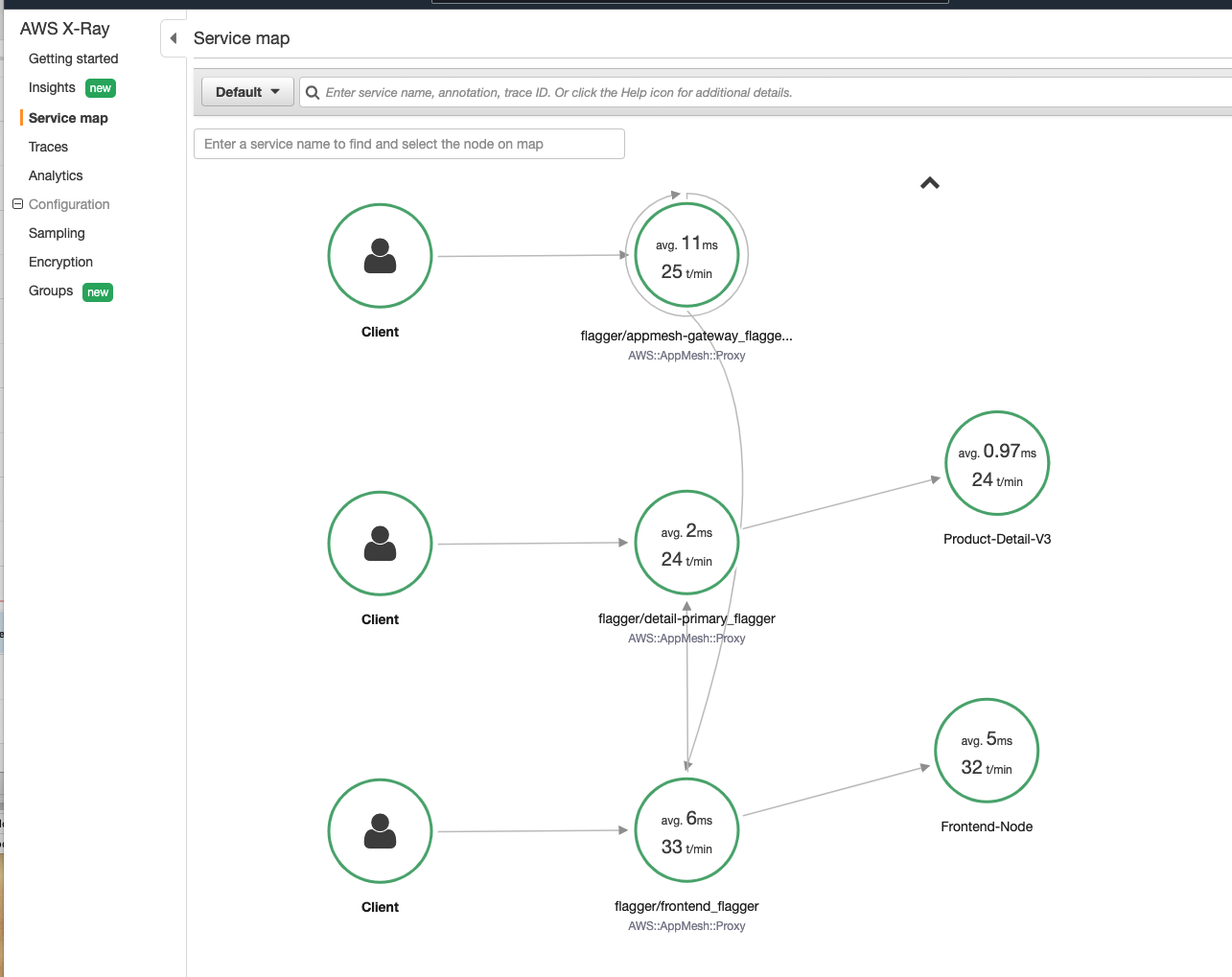The height and width of the screenshot is (977, 1232).
Task: Select the appmesh-gateway node with 11ms average
Action: click(x=686, y=255)
